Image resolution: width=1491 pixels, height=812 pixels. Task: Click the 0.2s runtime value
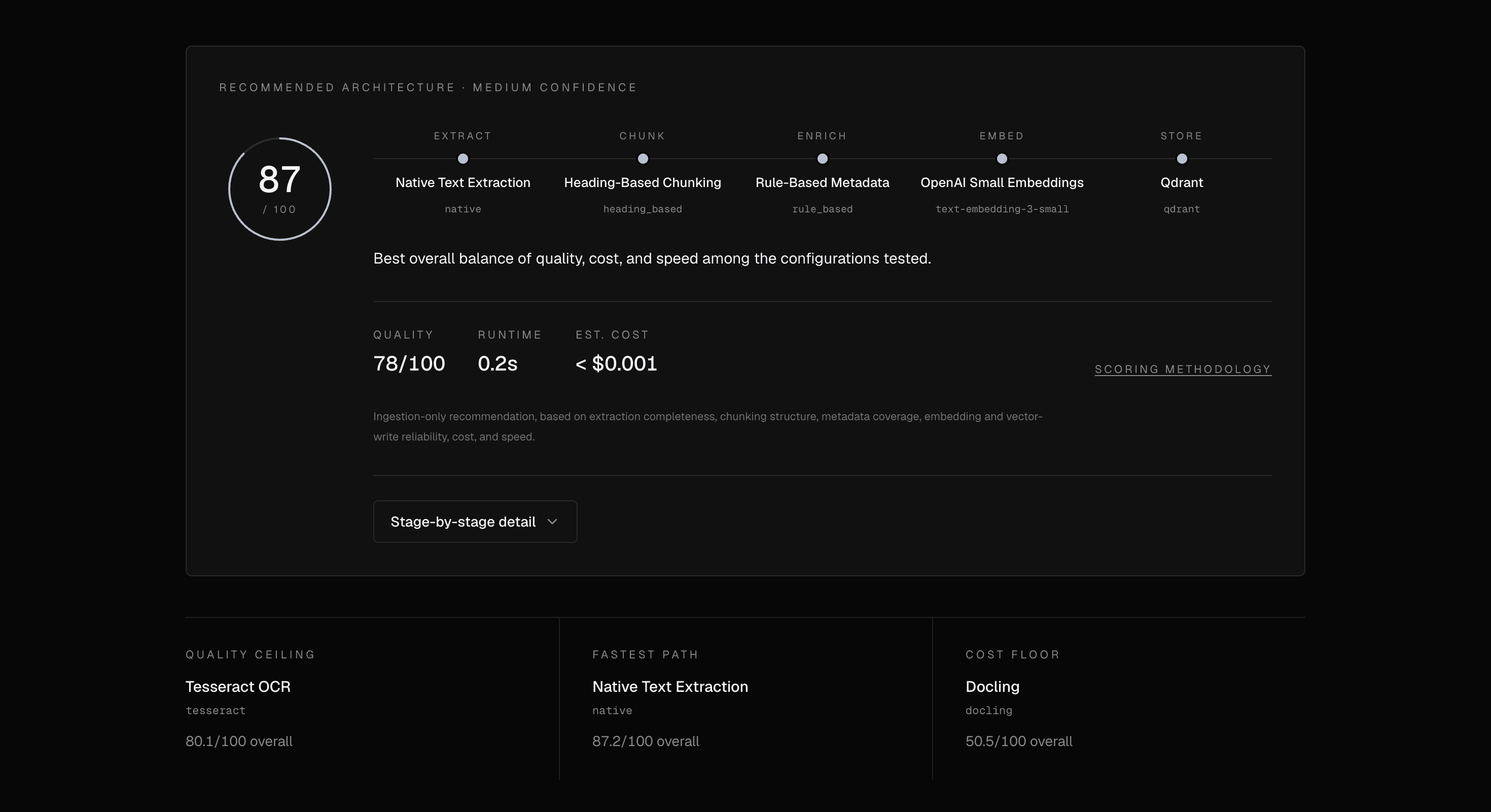click(497, 363)
